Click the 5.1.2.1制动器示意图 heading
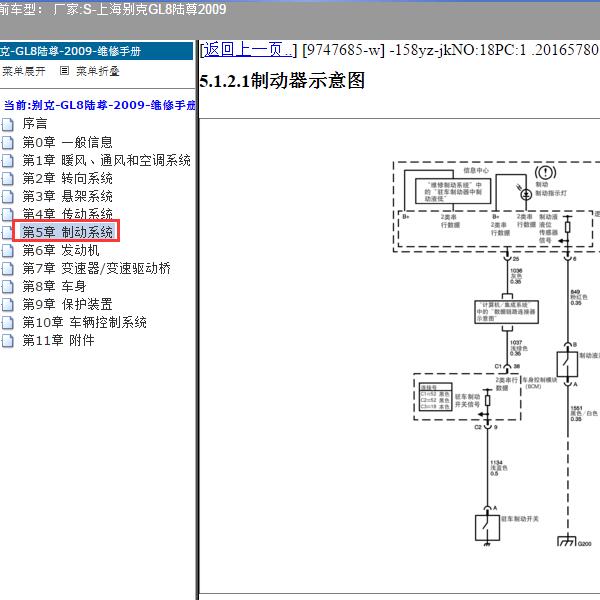The width and height of the screenshot is (600, 600). tap(282, 81)
